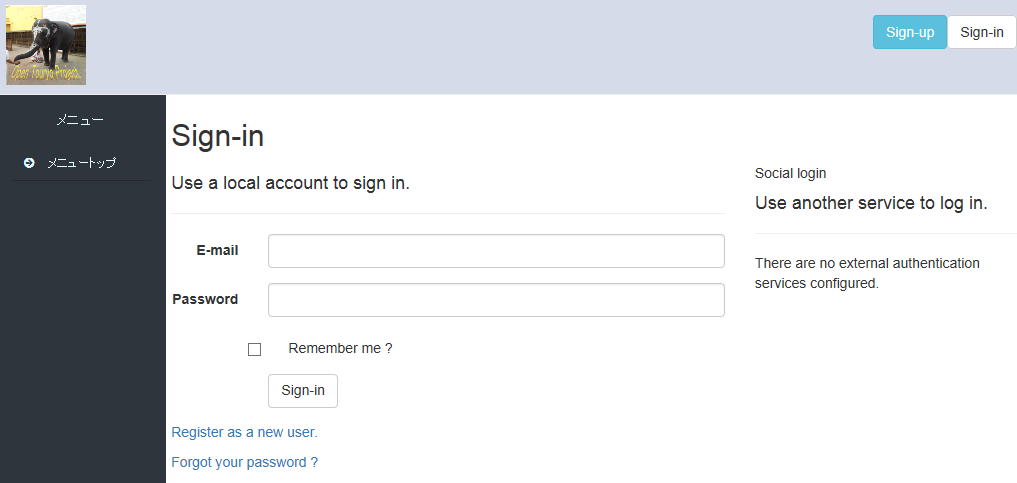Click the Password field label
The image size is (1017, 483).
click(205, 299)
